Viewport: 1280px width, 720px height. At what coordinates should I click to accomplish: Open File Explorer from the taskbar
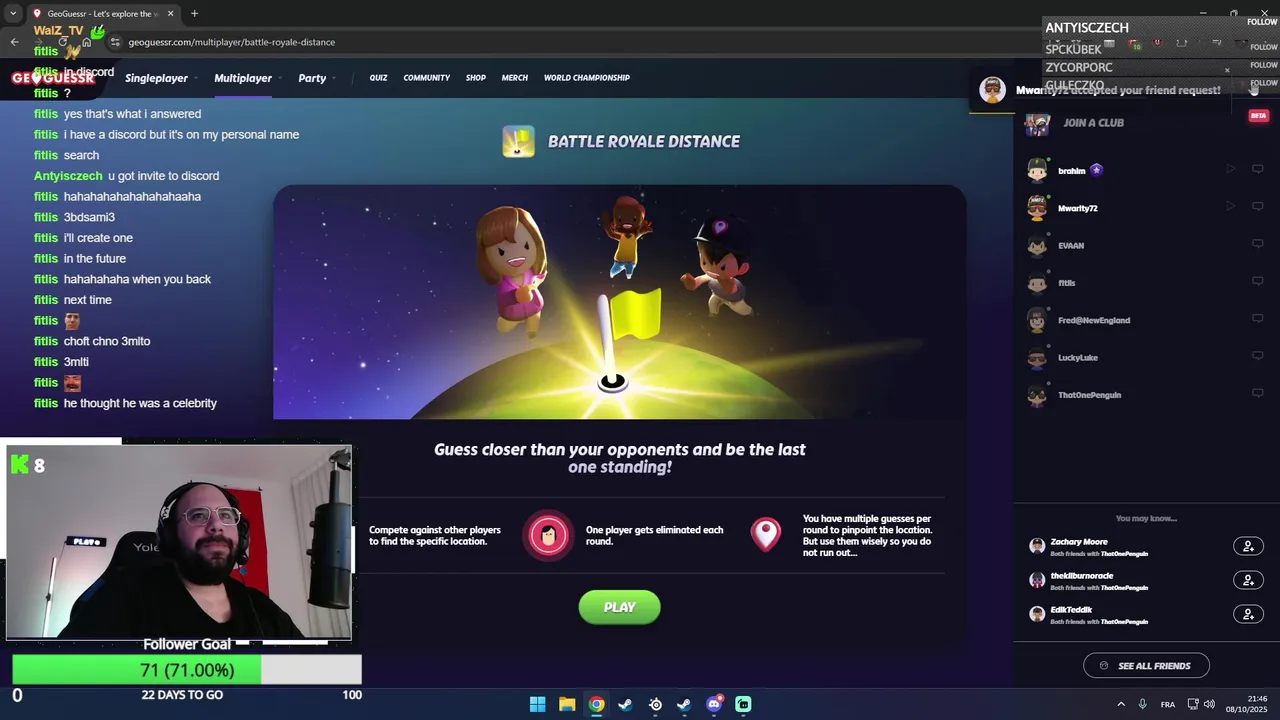point(567,704)
